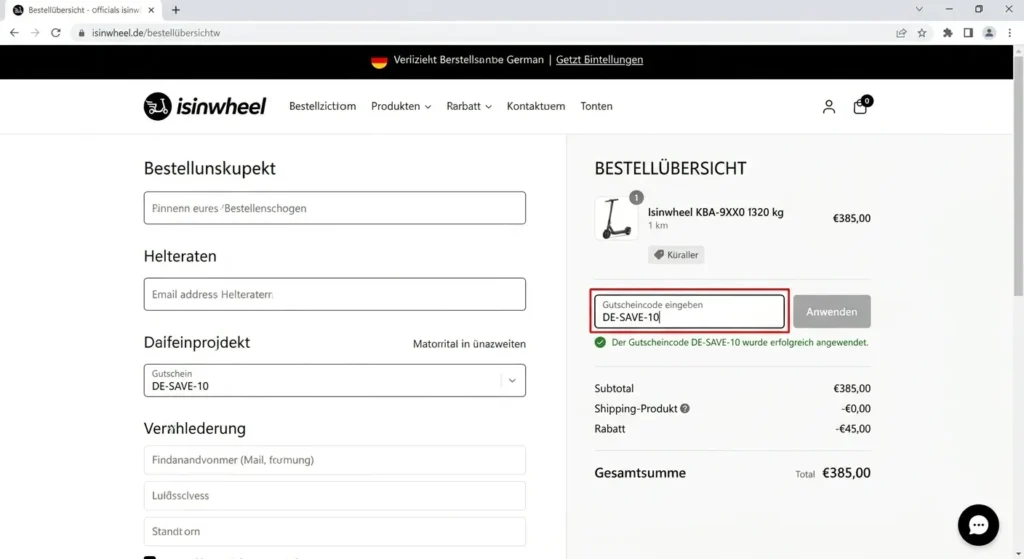Click the lock icon in address bar

(81, 33)
